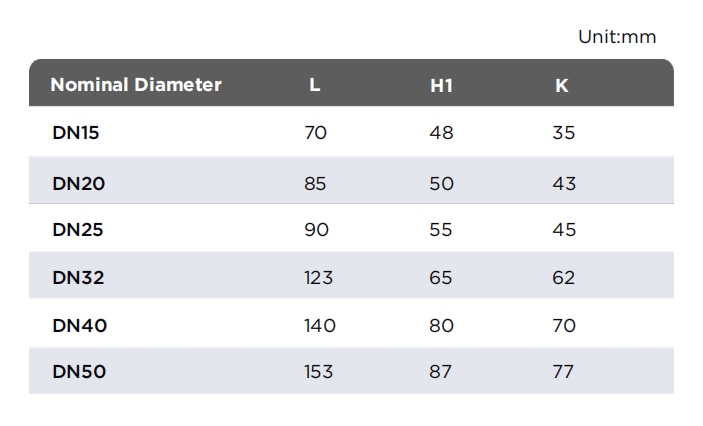Select the K column header

(x=562, y=86)
